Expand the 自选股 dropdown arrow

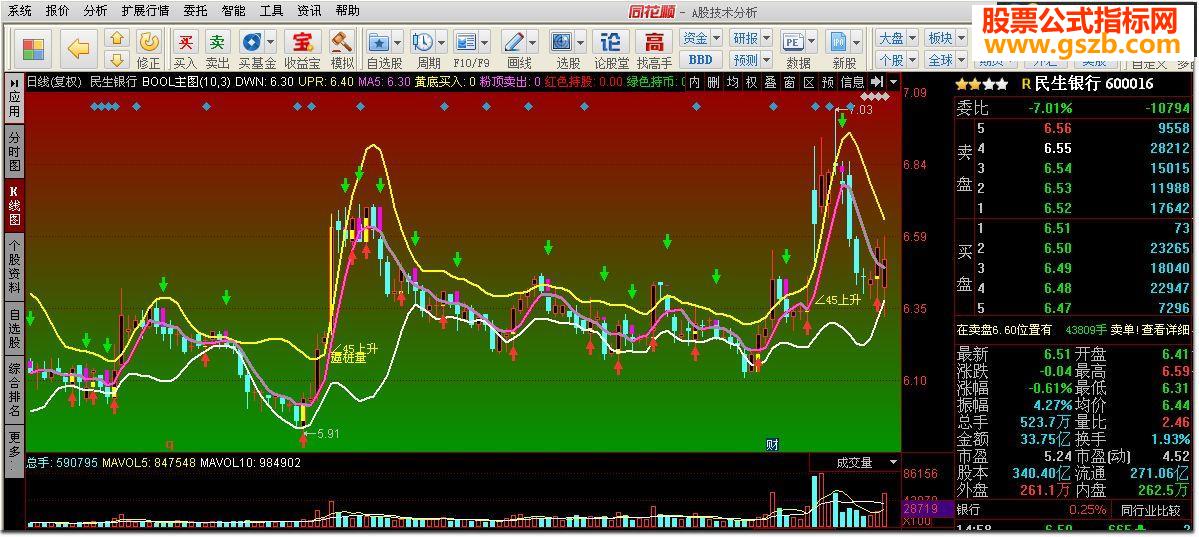398,41
